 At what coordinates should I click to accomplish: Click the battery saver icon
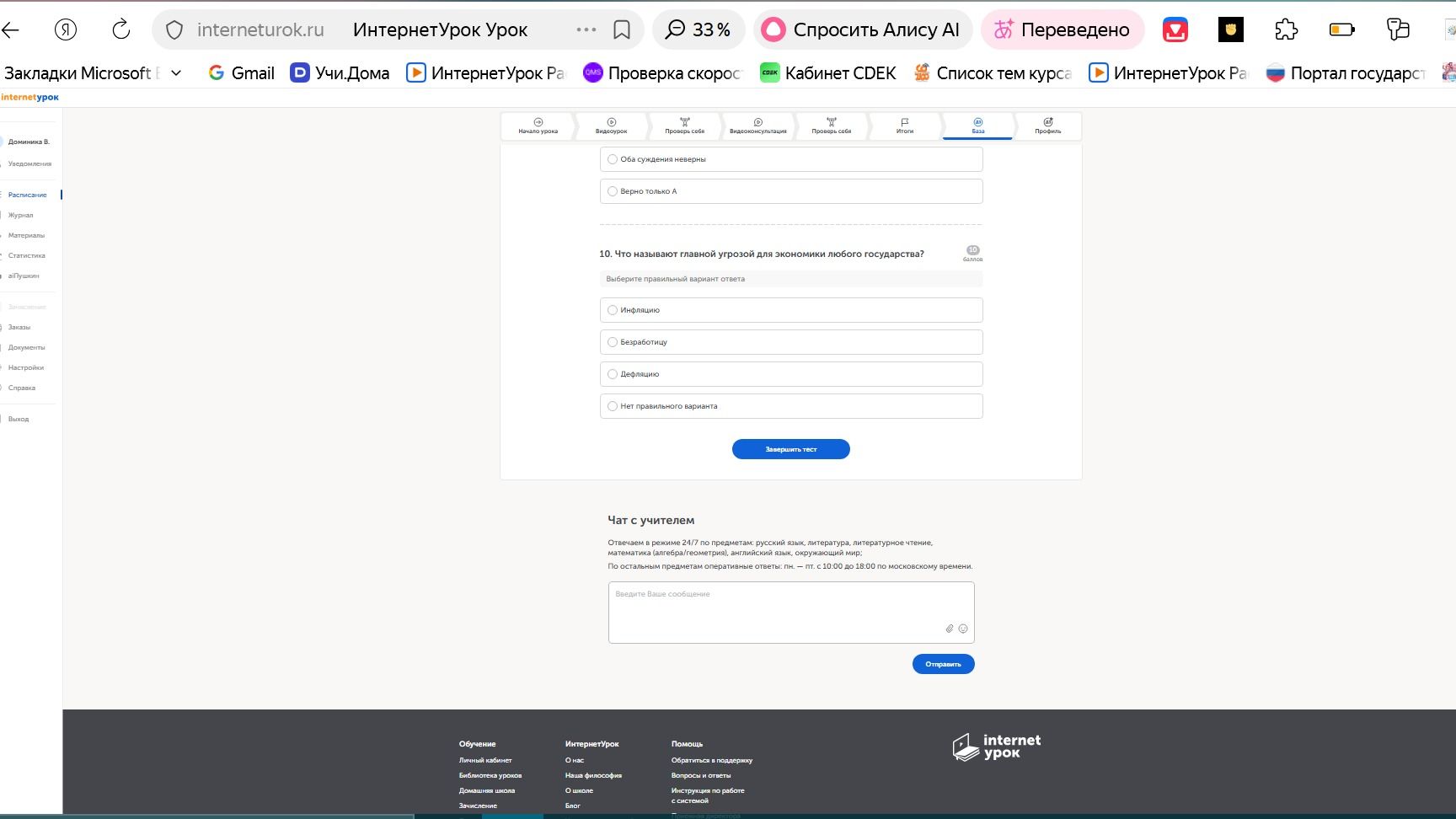pyautogui.click(x=1342, y=30)
